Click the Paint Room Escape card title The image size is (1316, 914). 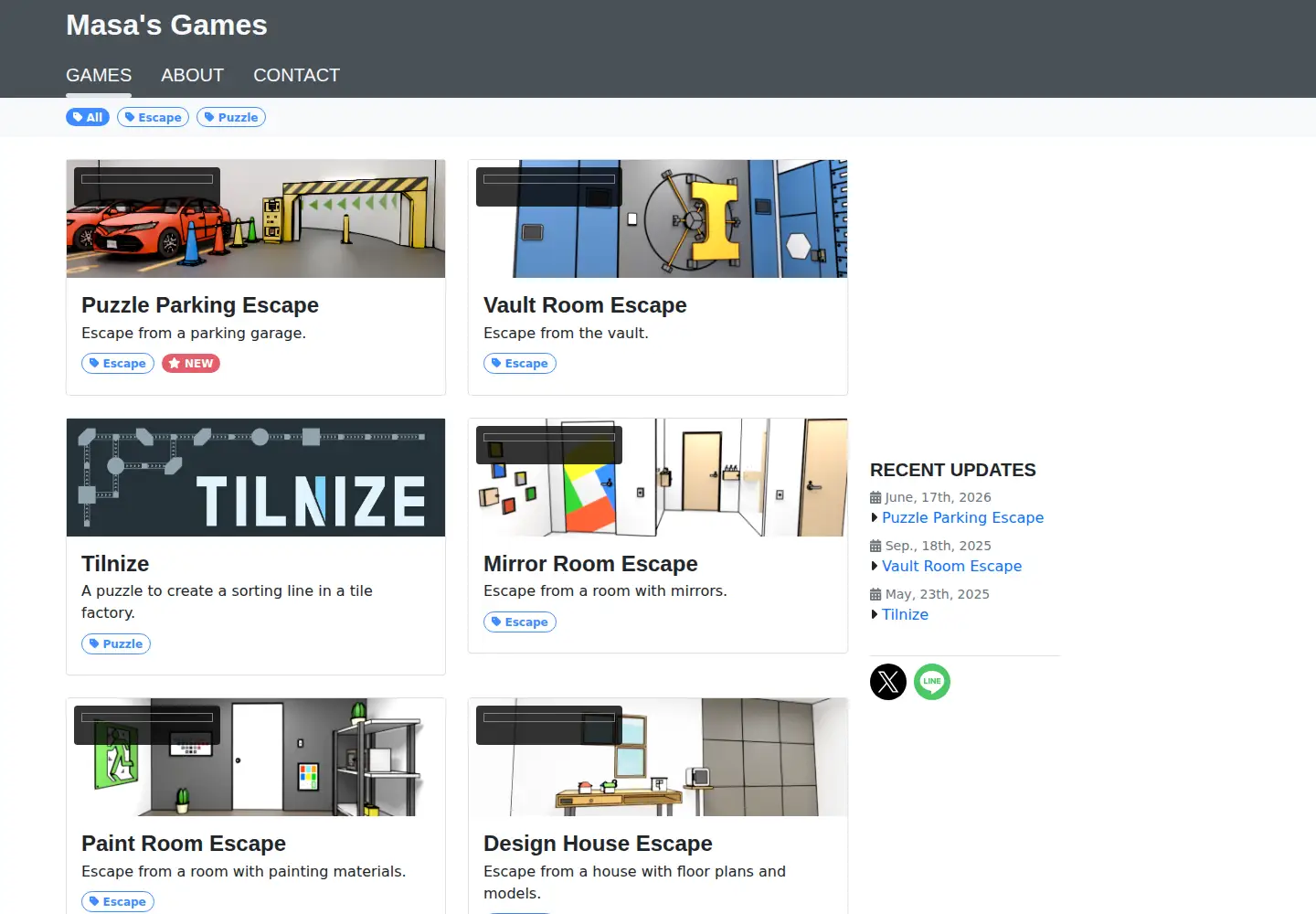tap(184, 844)
